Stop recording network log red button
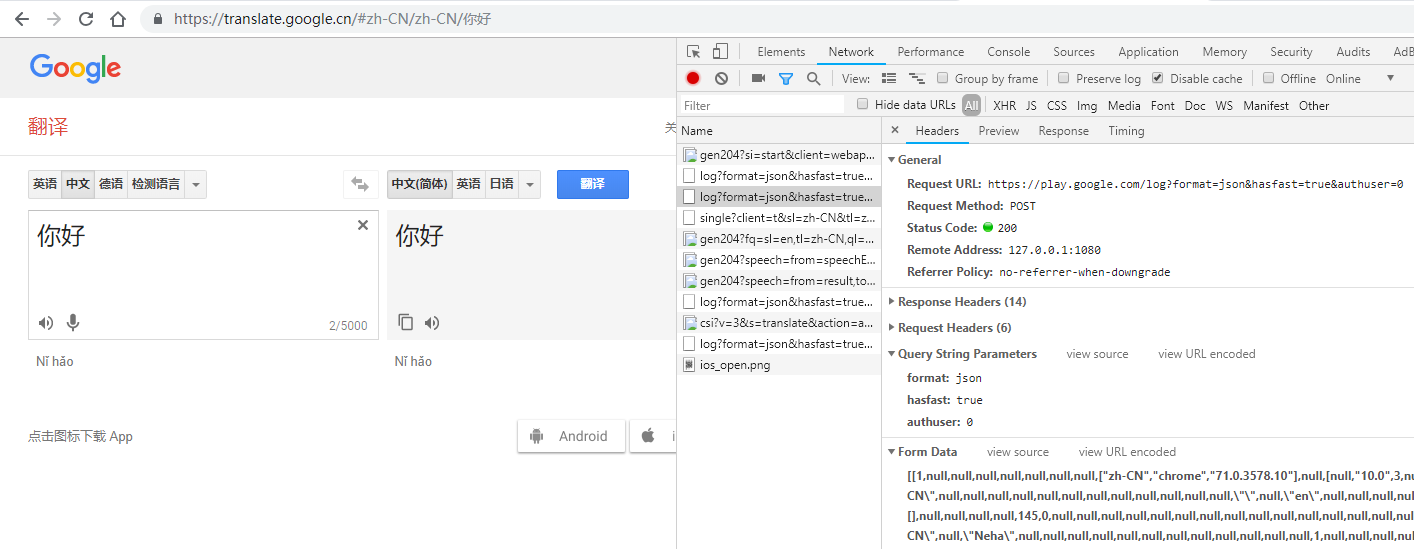Screen dimensions: 1414x549 point(693,78)
